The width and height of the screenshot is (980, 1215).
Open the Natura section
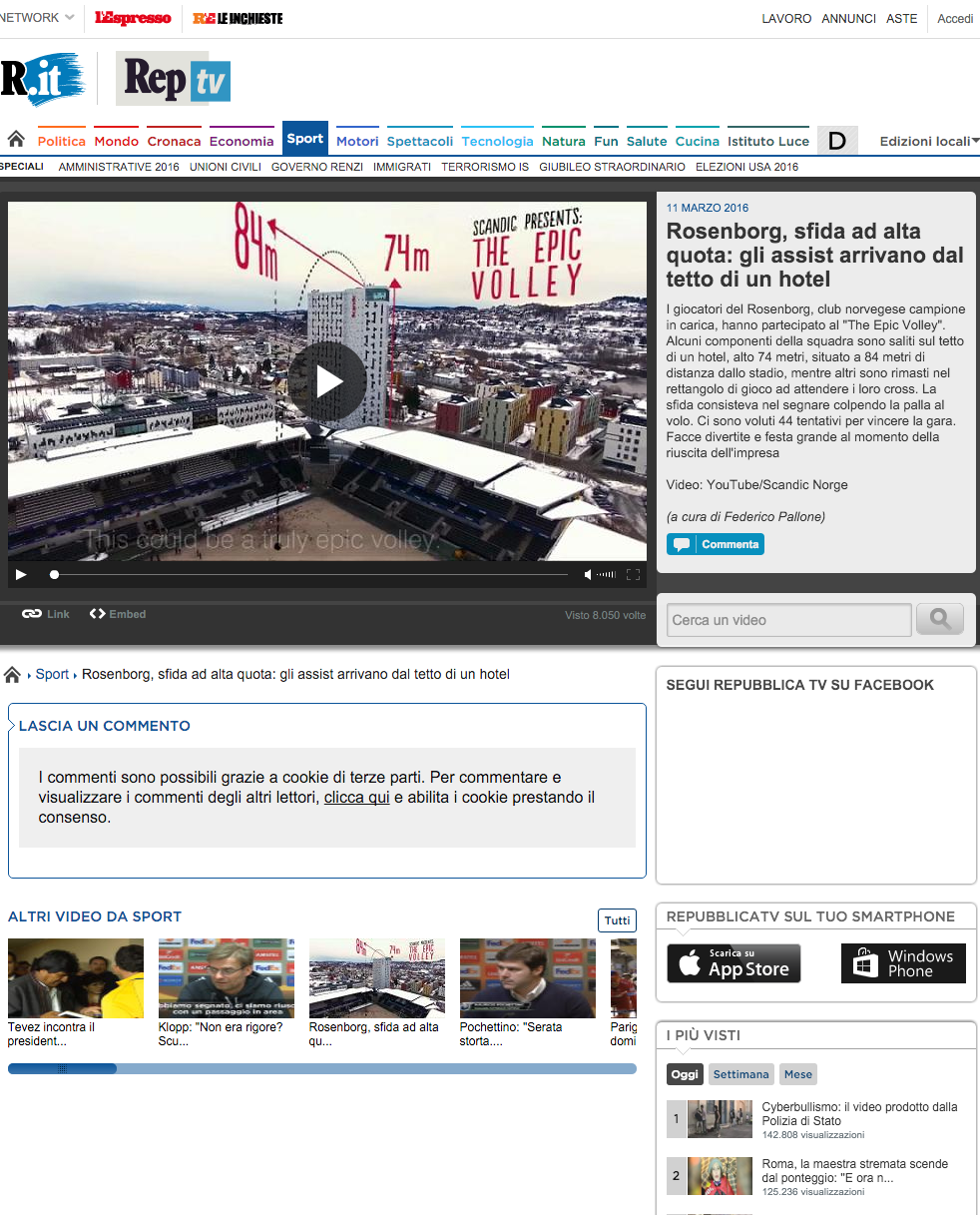click(564, 141)
